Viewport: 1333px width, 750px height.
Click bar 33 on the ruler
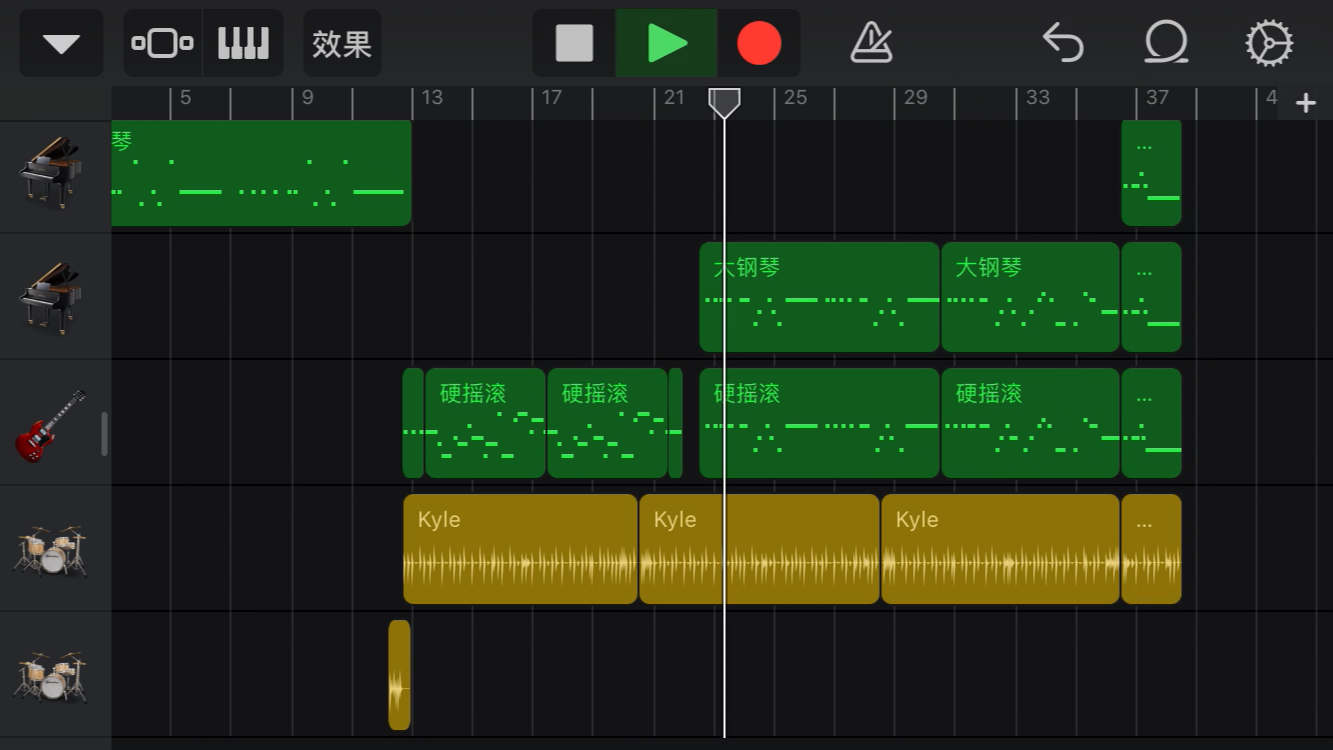pos(1038,97)
